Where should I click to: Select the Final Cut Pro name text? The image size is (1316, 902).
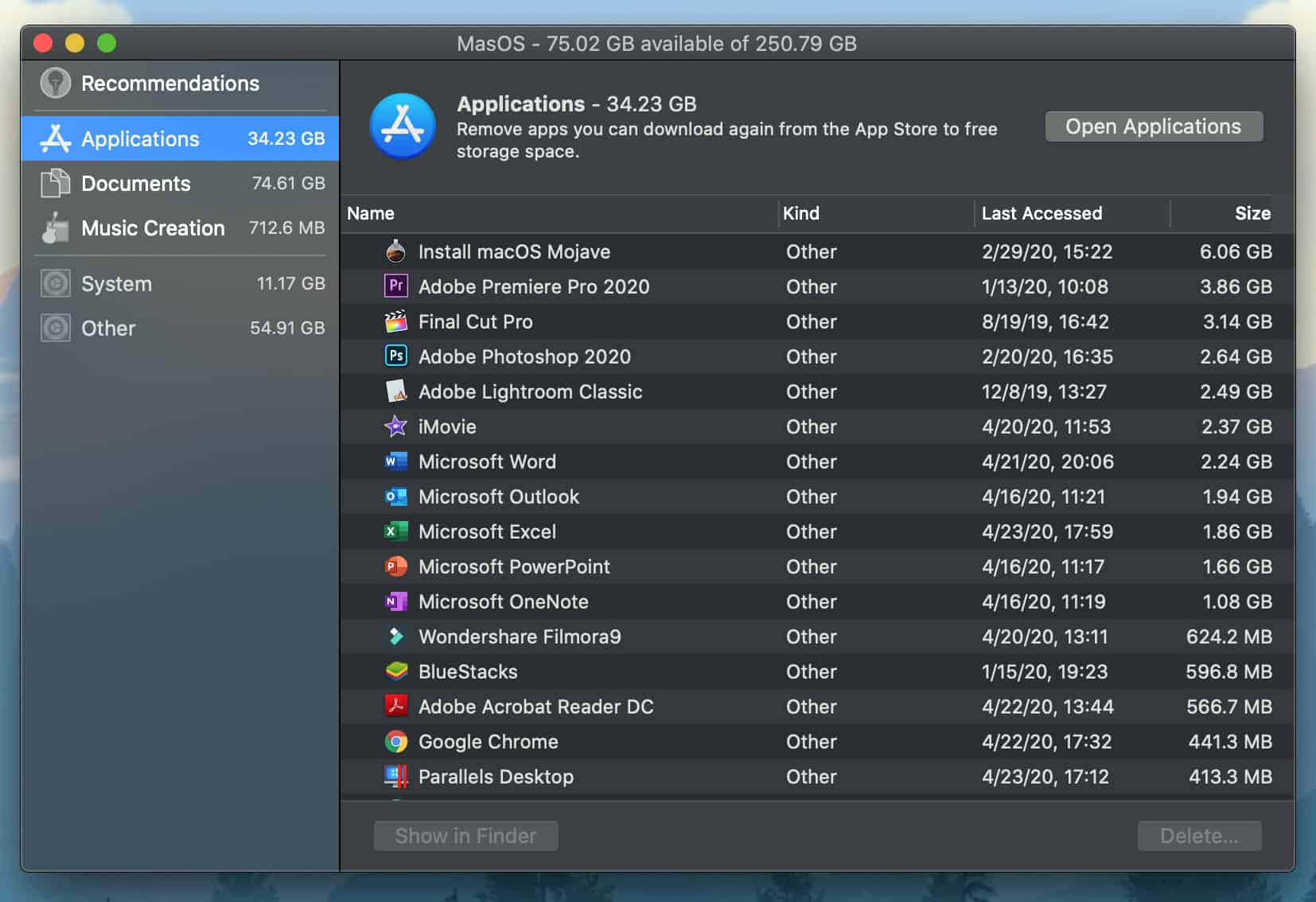point(476,321)
